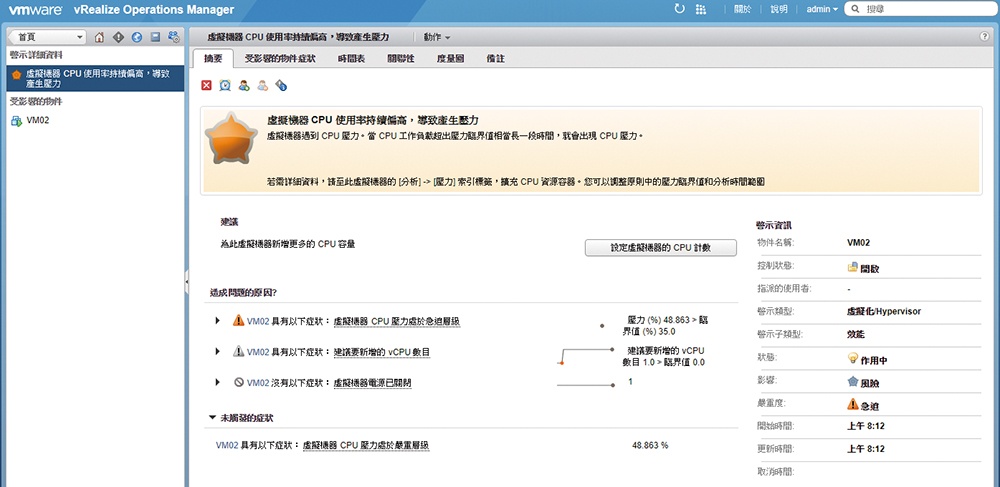Click the Home icon in the left toolbar
1000x487 pixels.
[x=99, y=37]
